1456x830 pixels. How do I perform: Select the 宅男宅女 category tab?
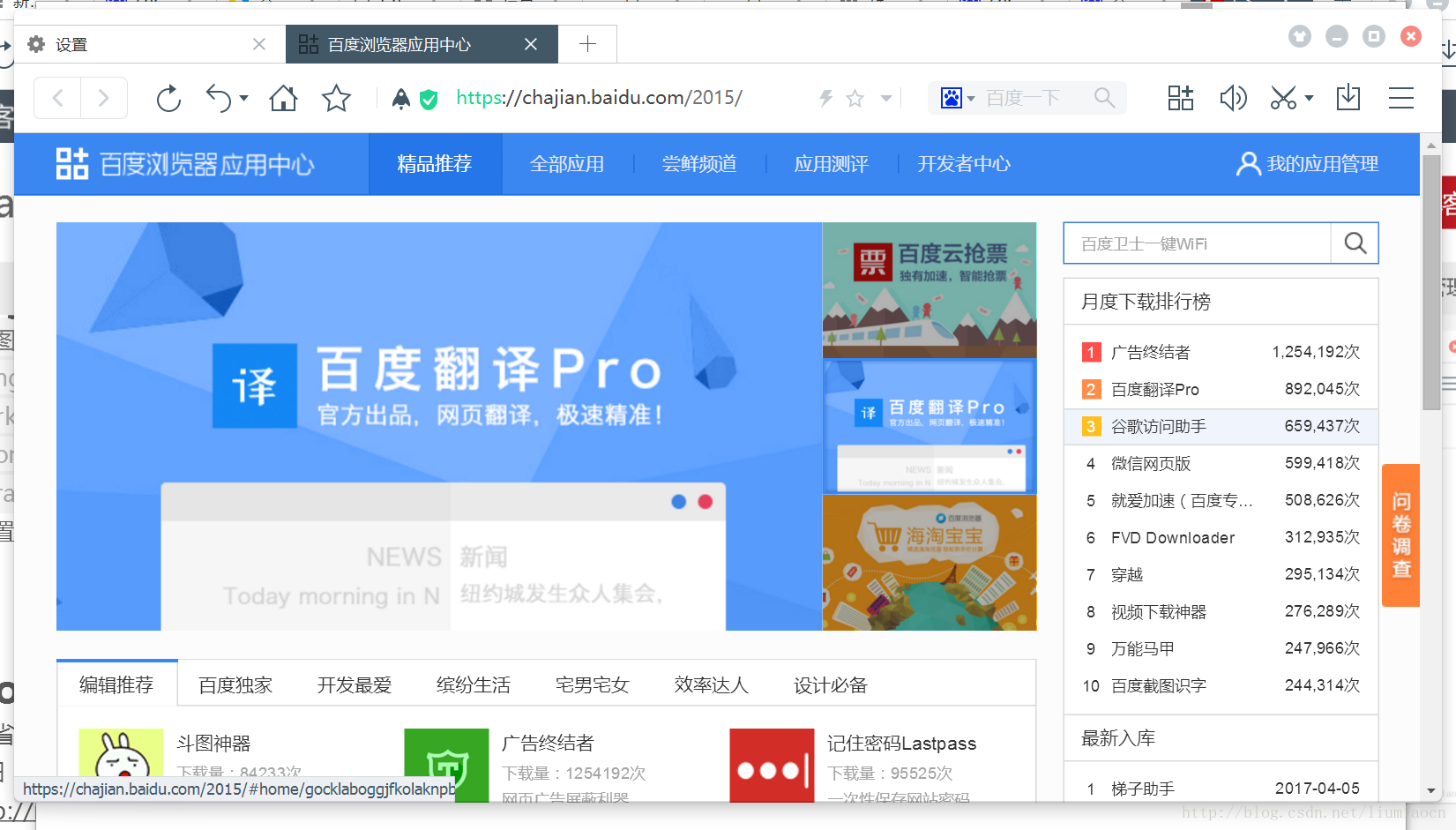tap(593, 685)
